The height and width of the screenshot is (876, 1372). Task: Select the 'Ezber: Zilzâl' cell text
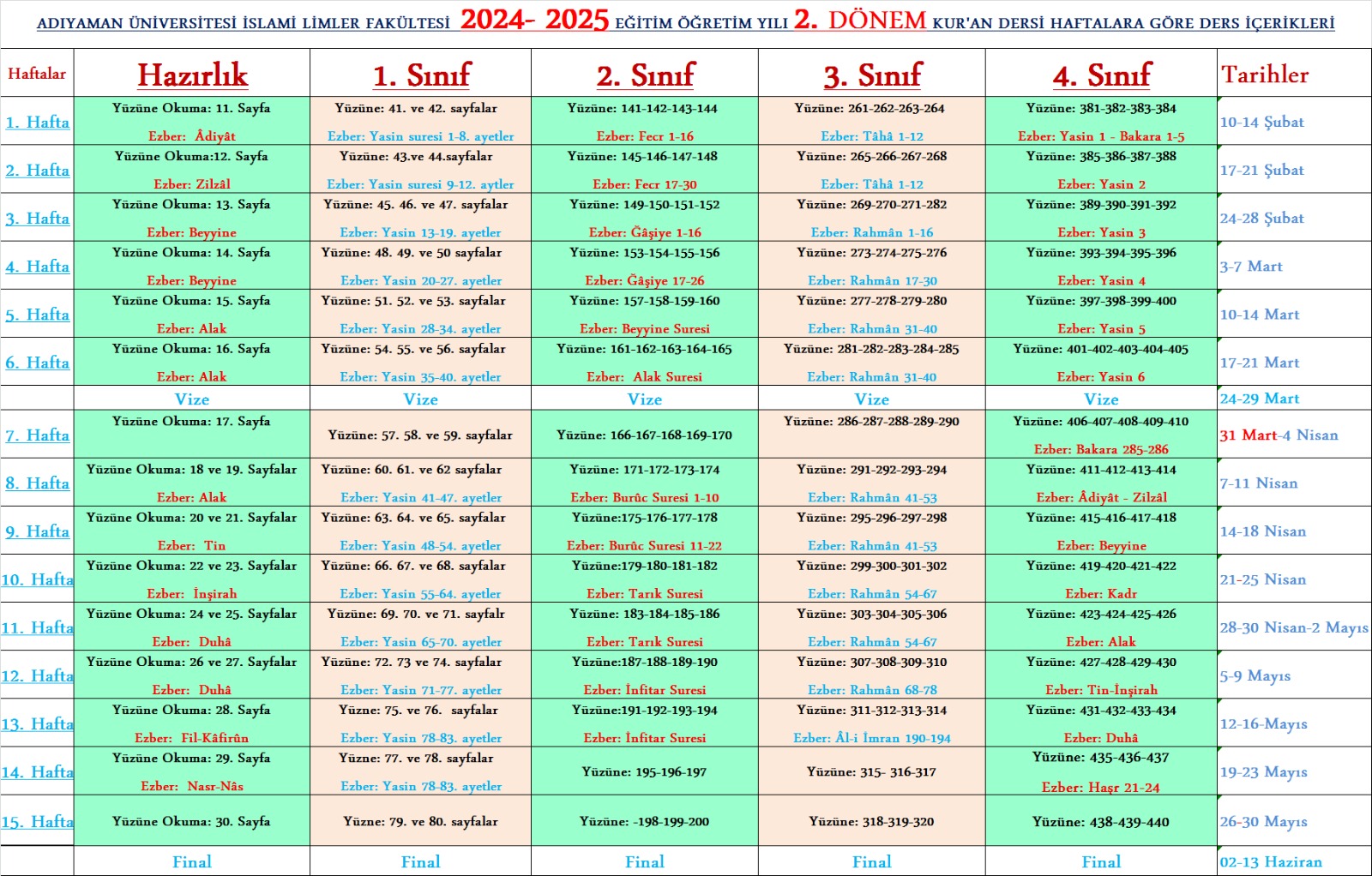point(191,183)
